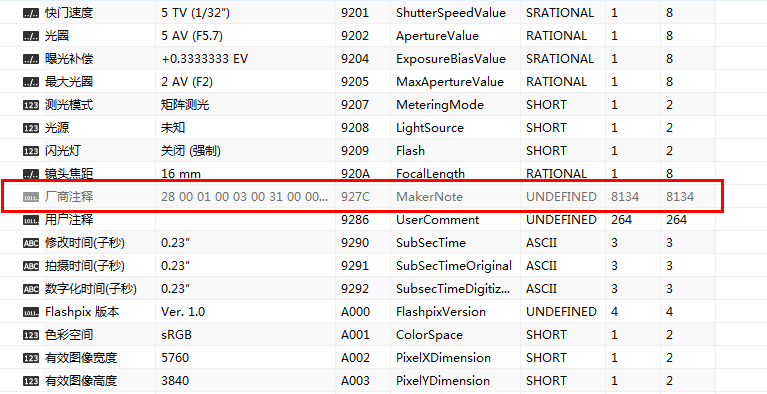Click the FocalLength tag name
This screenshot has width=767, height=394.
click(x=430, y=174)
